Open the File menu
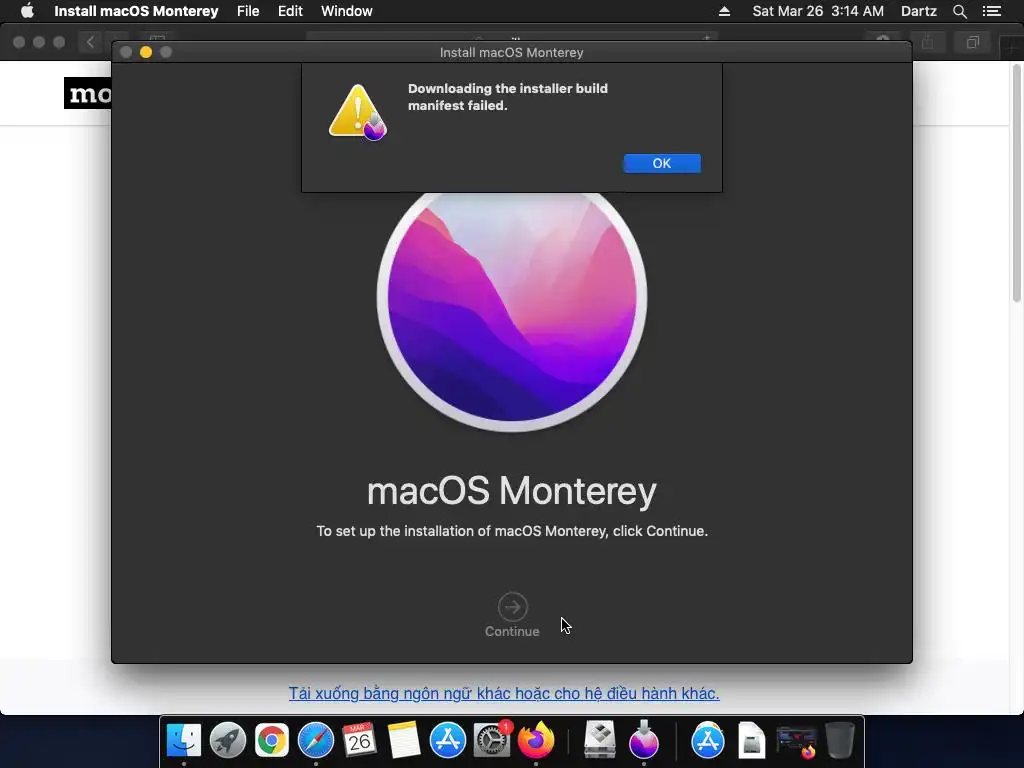 [x=248, y=11]
